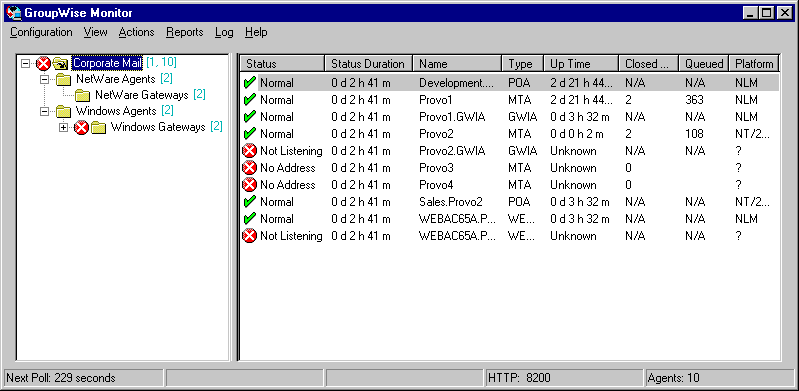The width and height of the screenshot is (799, 391).
Task: Select the Corporate Mail tree item
Action: (x=107, y=63)
